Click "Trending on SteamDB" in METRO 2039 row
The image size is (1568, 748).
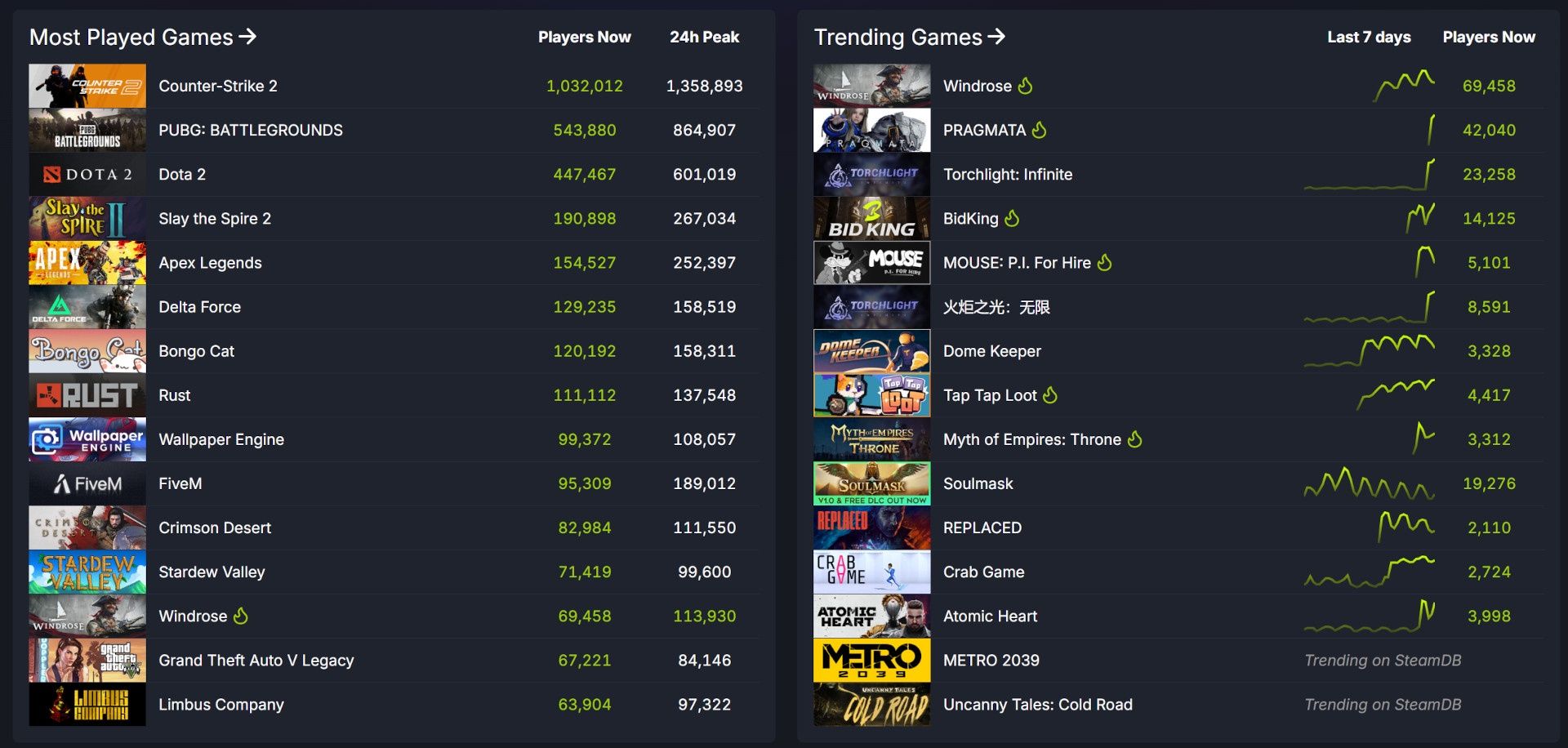(x=1383, y=660)
